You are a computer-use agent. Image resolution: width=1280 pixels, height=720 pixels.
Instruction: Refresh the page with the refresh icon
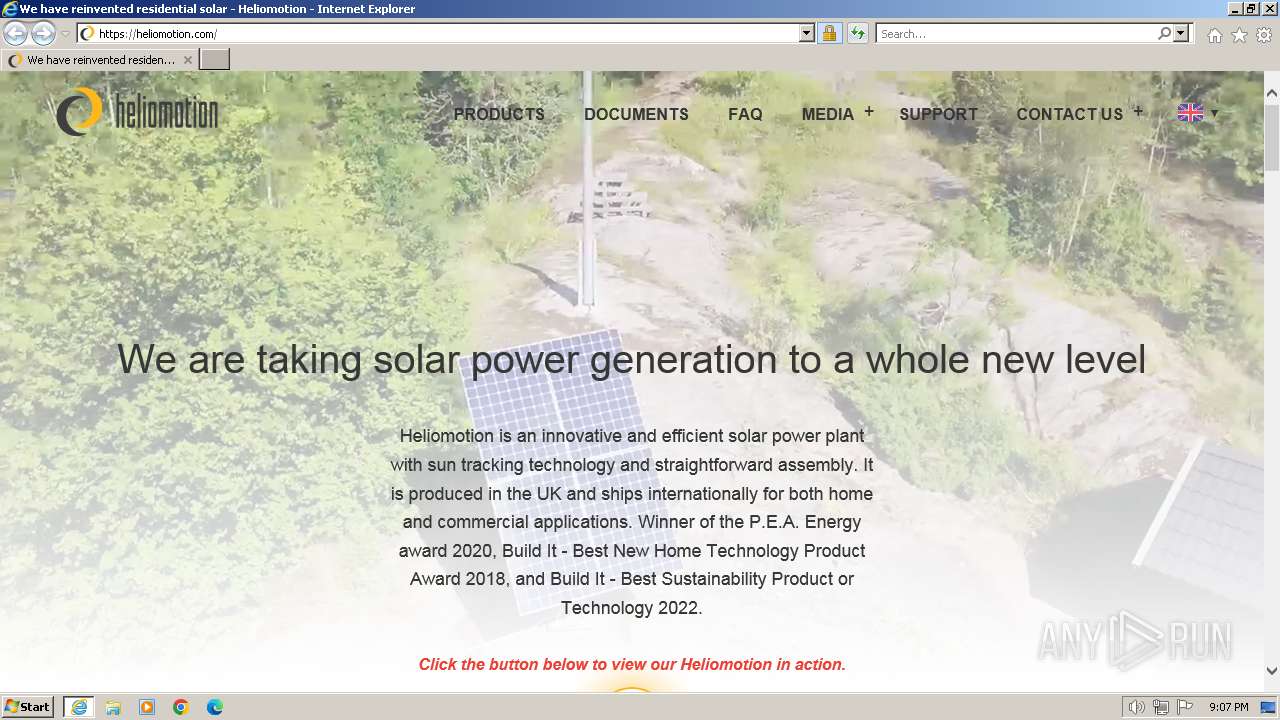point(857,33)
